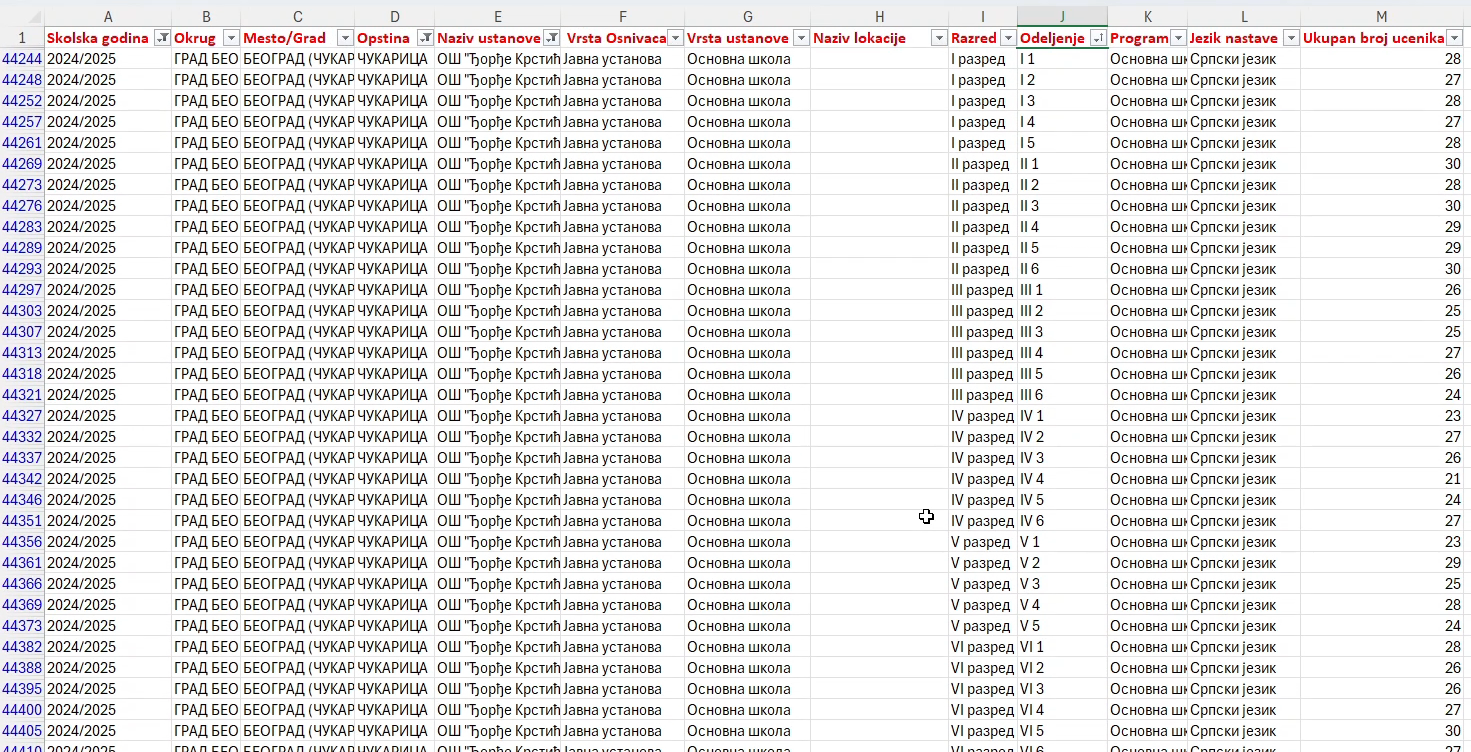1471x752 pixels.
Task: Select row header 44351
Action: (x=22, y=521)
